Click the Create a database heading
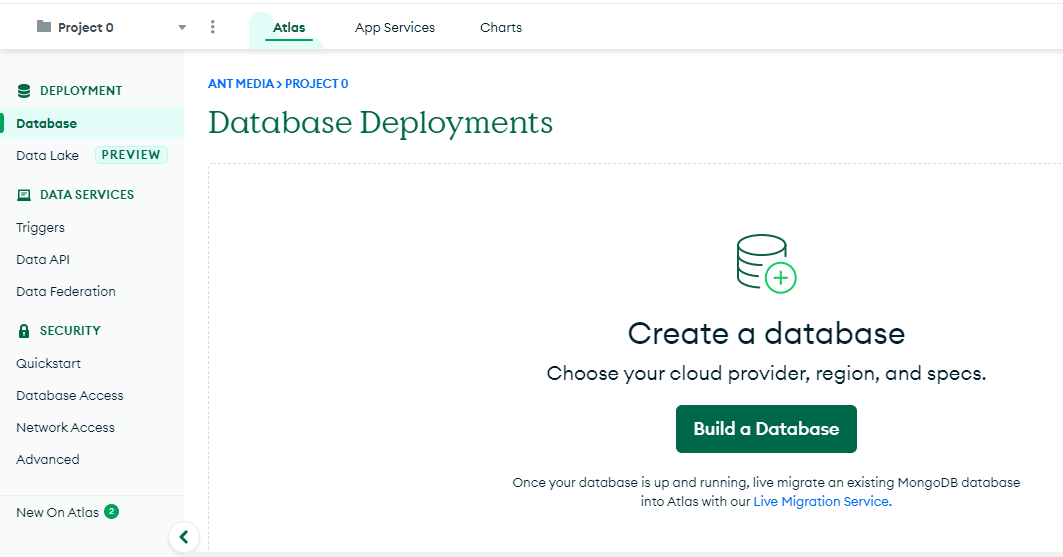Image resolution: width=1063 pixels, height=557 pixels. click(x=766, y=333)
